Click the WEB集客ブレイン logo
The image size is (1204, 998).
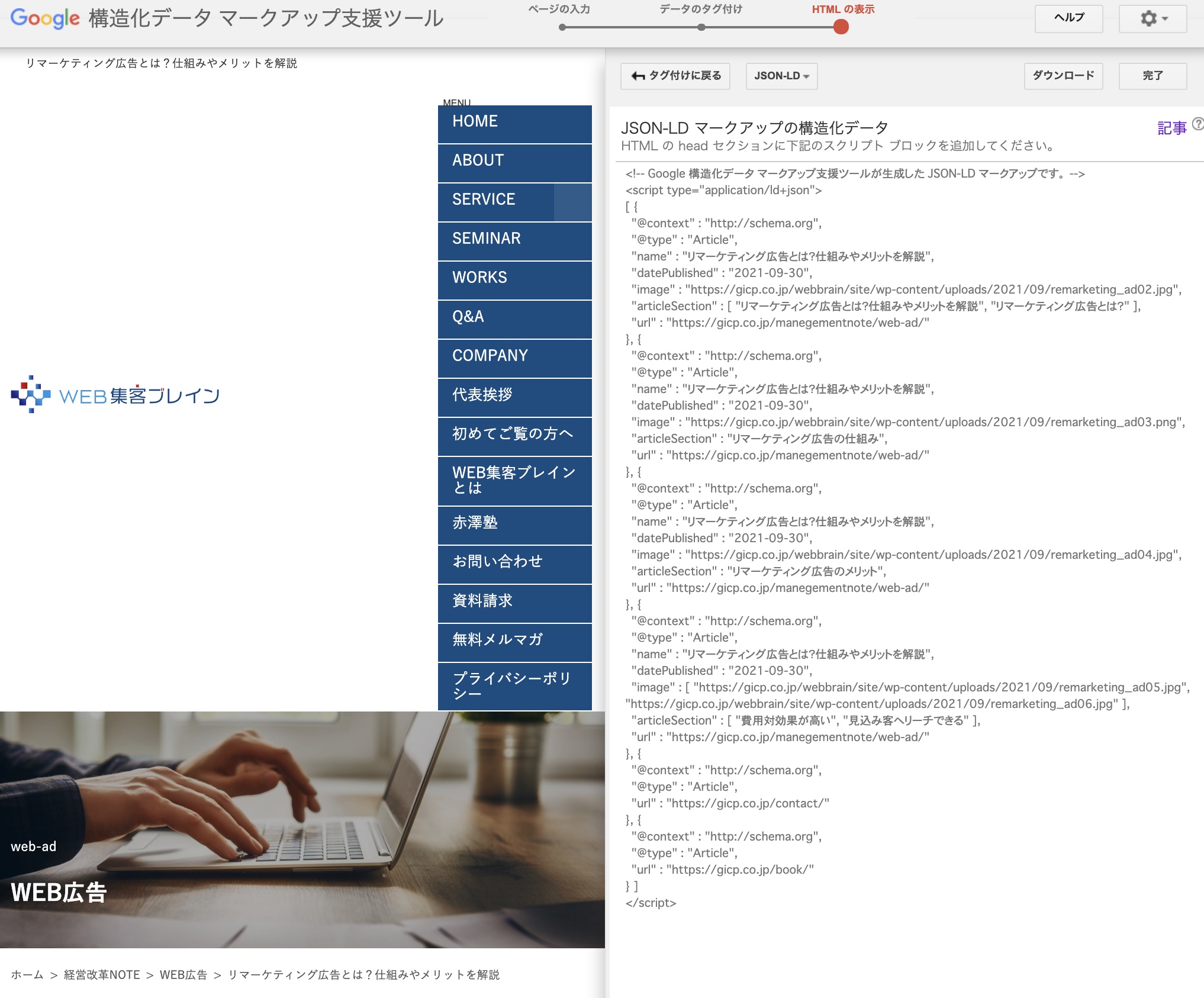point(115,394)
